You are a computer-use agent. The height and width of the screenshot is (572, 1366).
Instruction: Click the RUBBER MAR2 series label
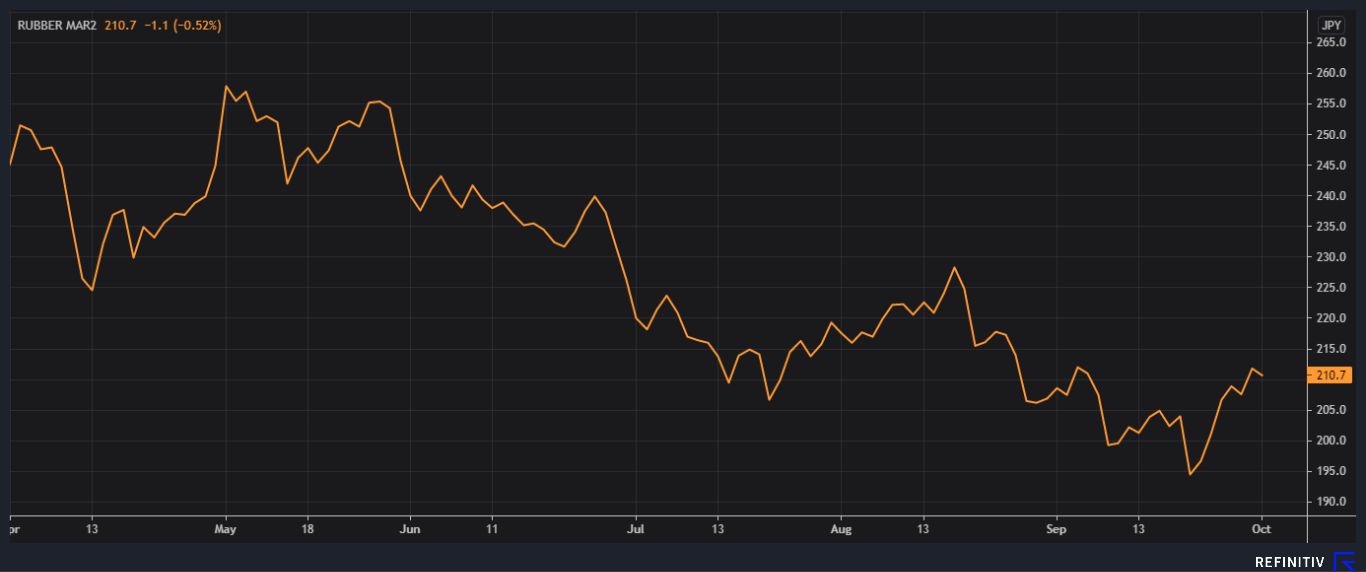coord(58,25)
